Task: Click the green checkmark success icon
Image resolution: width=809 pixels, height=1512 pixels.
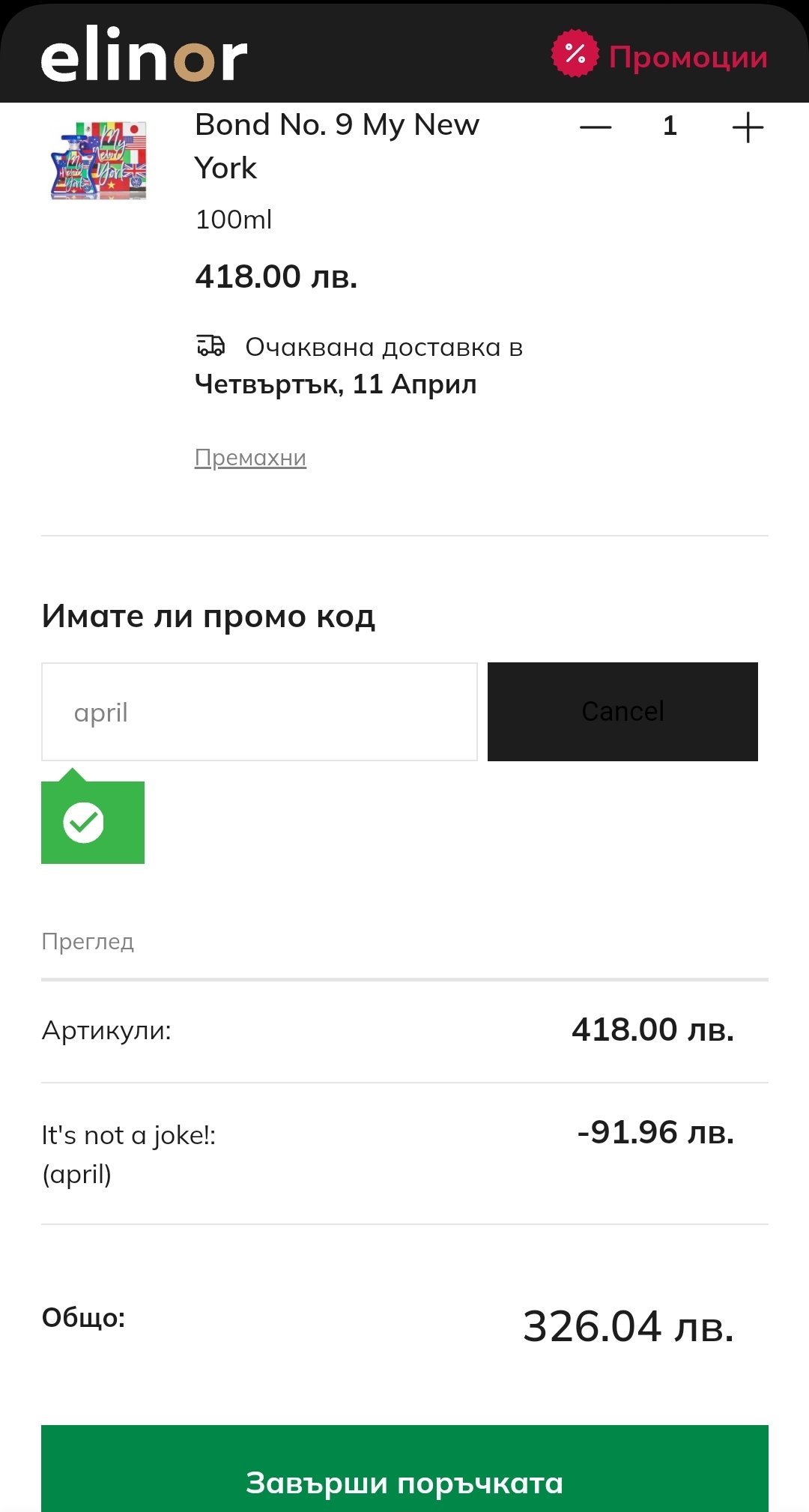Action: click(84, 822)
